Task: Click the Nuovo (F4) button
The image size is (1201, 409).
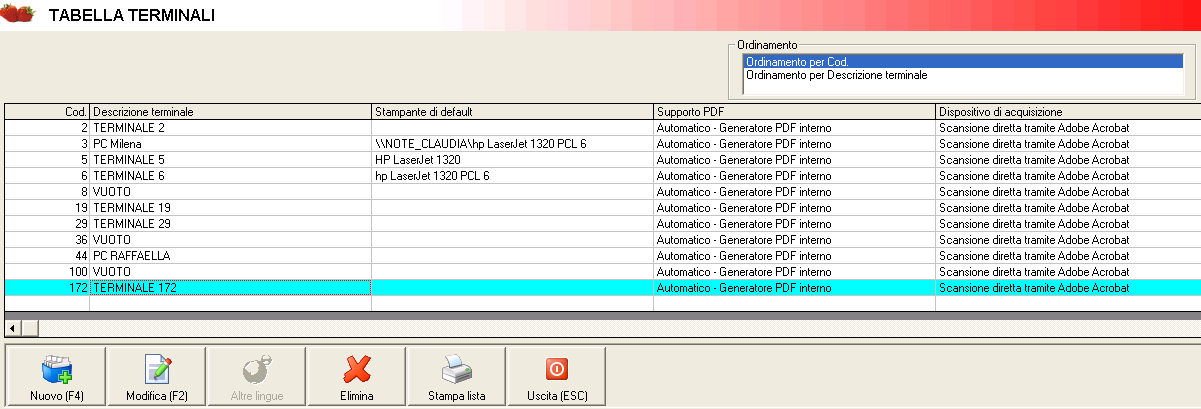Action: [56, 377]
